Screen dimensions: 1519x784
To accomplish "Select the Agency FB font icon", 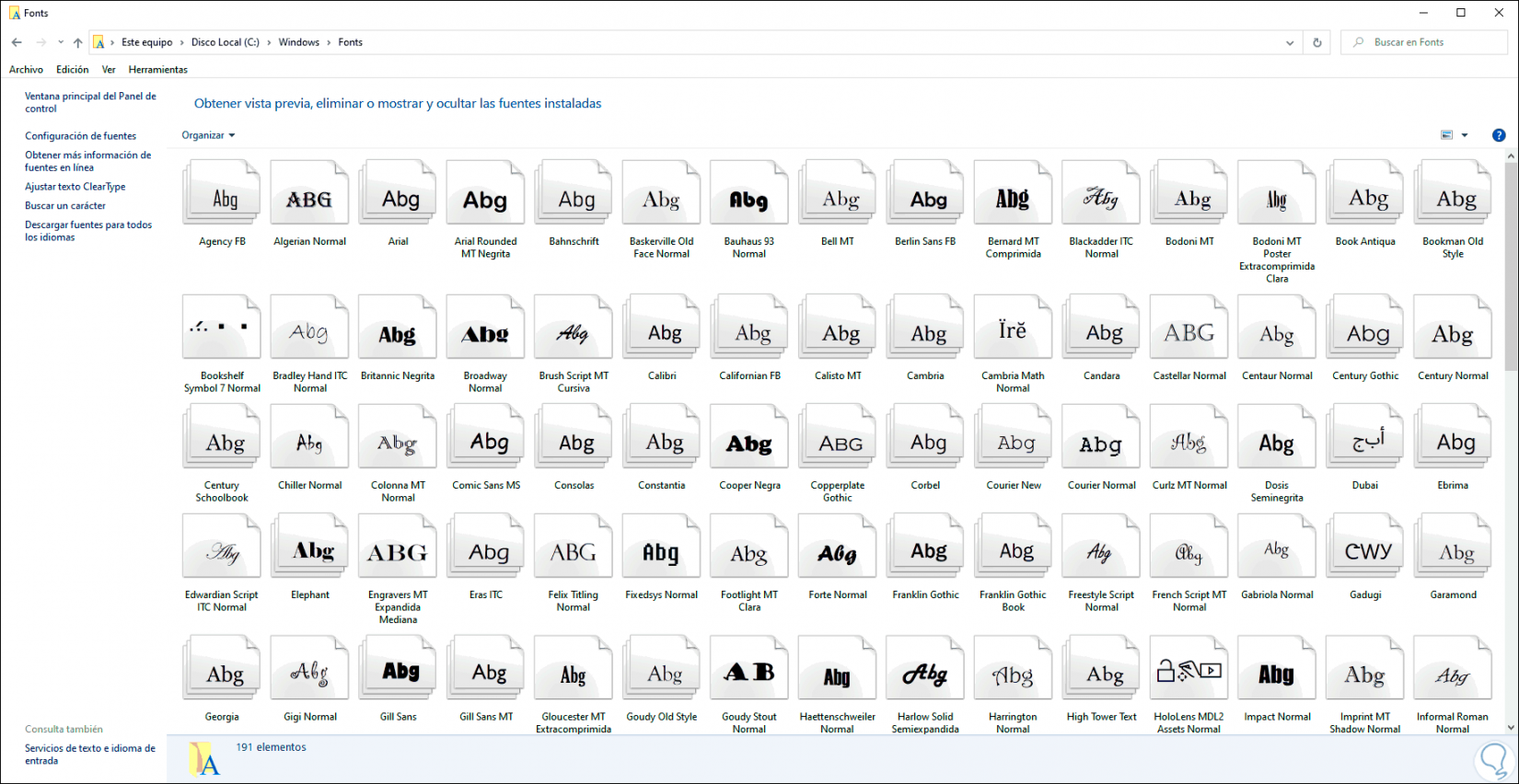I will coord(222,192).
